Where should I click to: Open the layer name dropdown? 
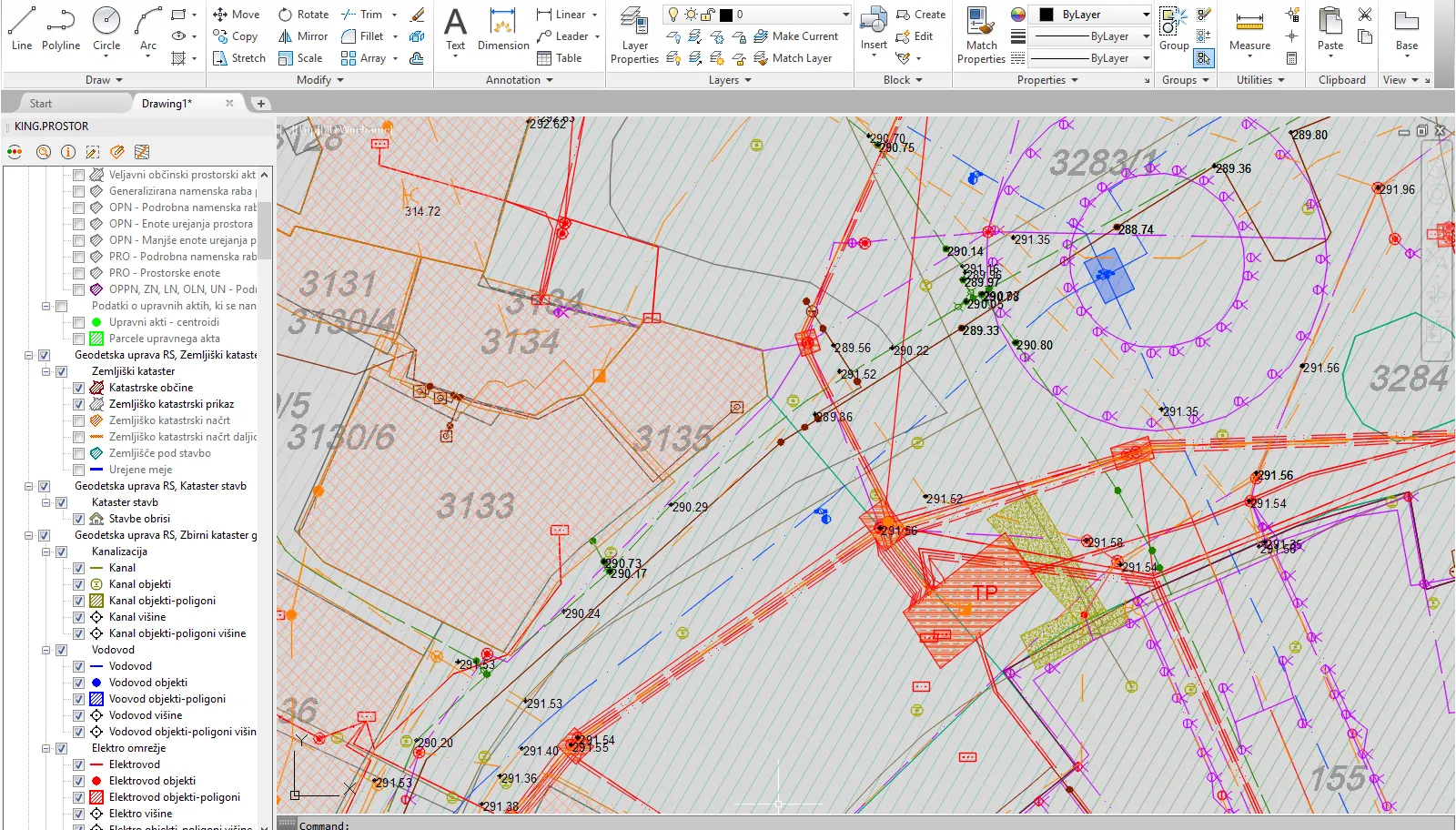pos(844,15)
